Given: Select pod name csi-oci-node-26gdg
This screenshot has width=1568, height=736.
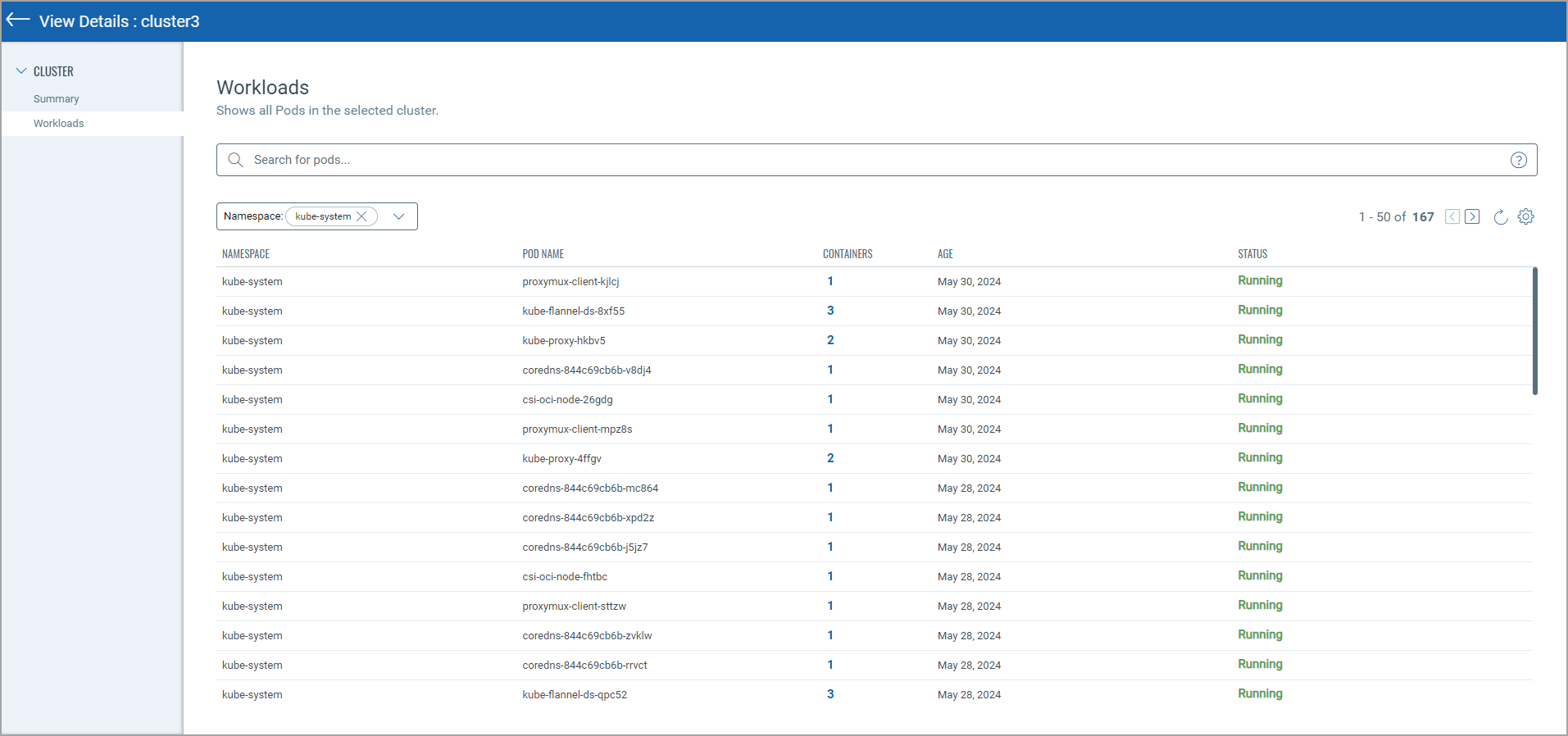Looking at the screenshot, I should tap(567, 400).
